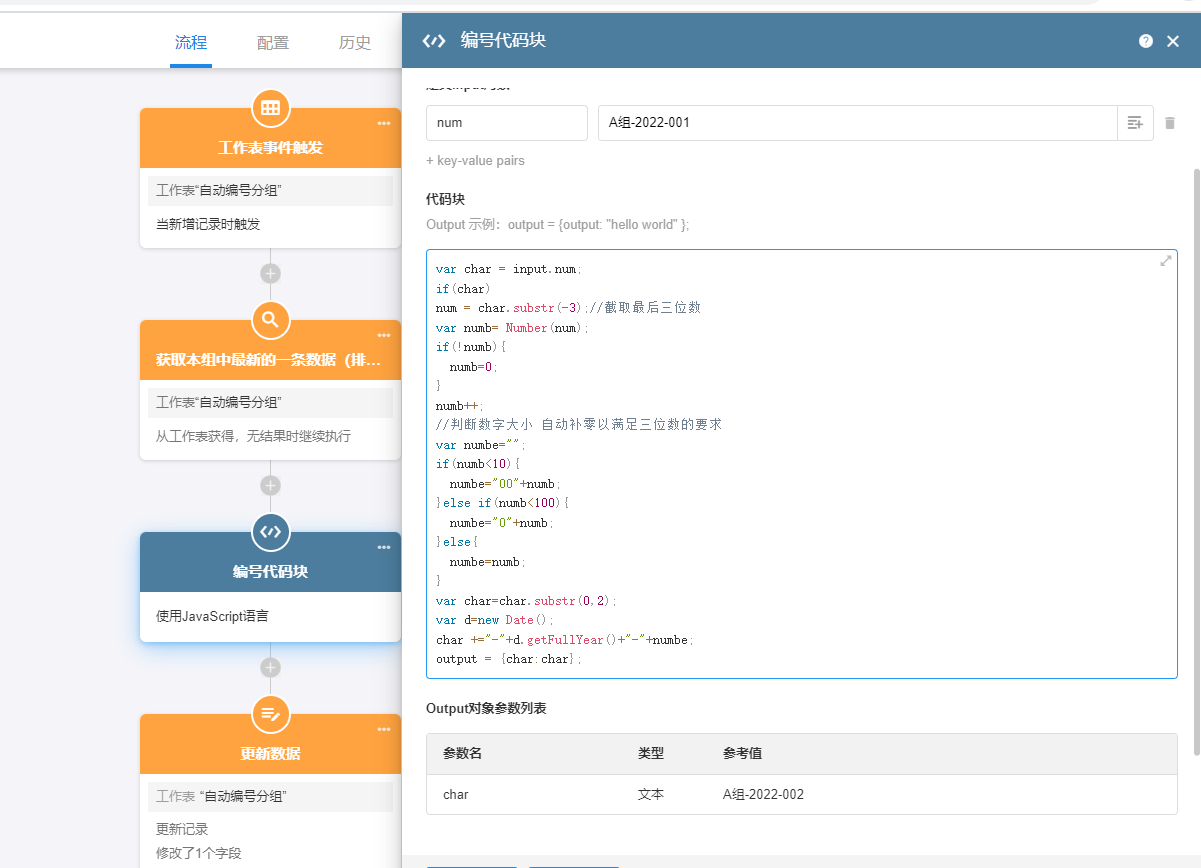Delete the num input parameter row
Image resolution: width=1201 pixels, height=868 pixels.
[x=1170, y=123]
